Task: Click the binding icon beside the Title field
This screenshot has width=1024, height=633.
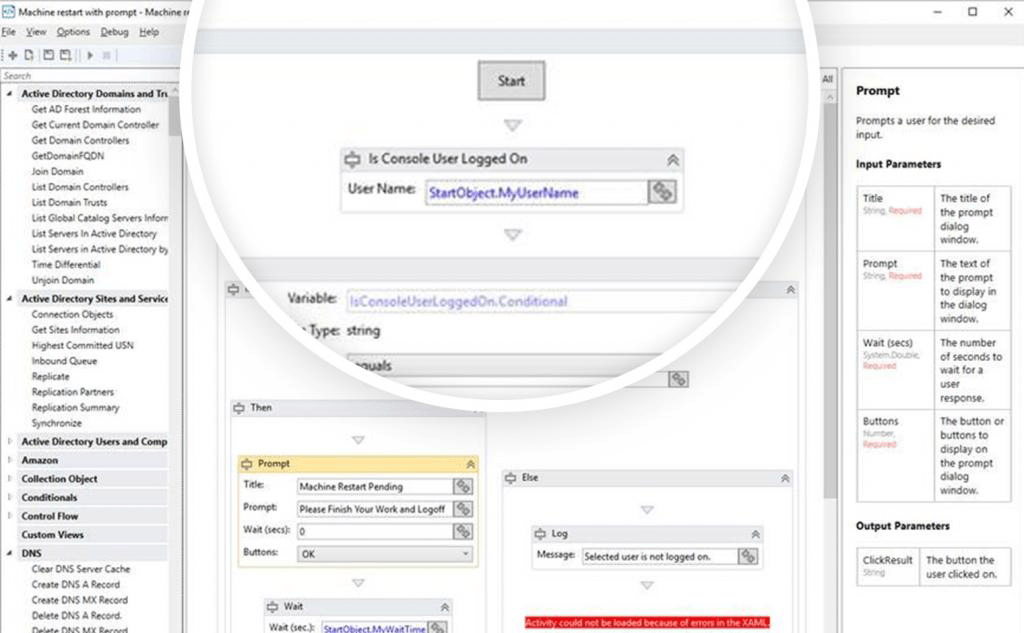Action: 463,486
